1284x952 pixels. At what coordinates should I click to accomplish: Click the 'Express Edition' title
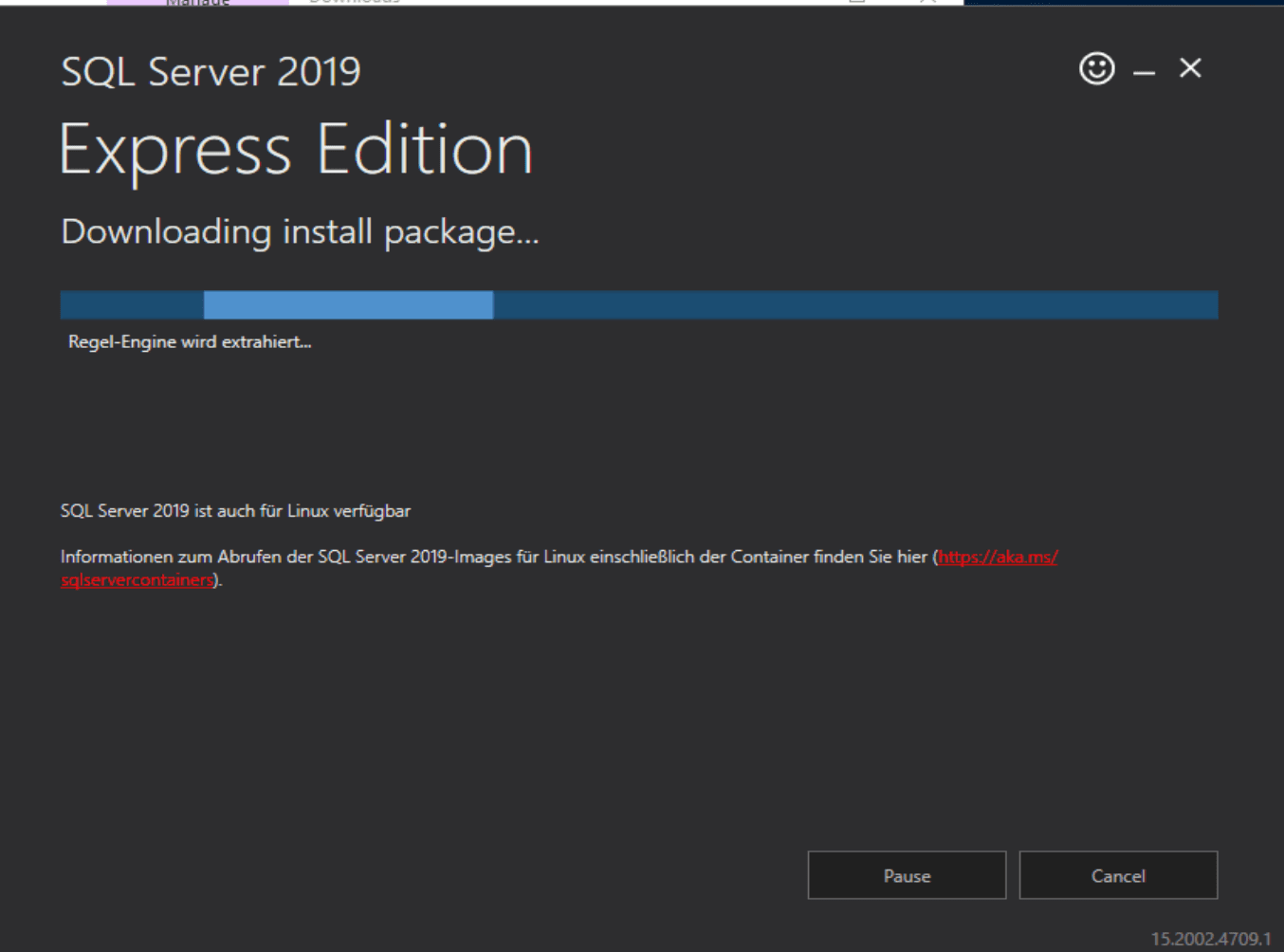pos(296,151)
